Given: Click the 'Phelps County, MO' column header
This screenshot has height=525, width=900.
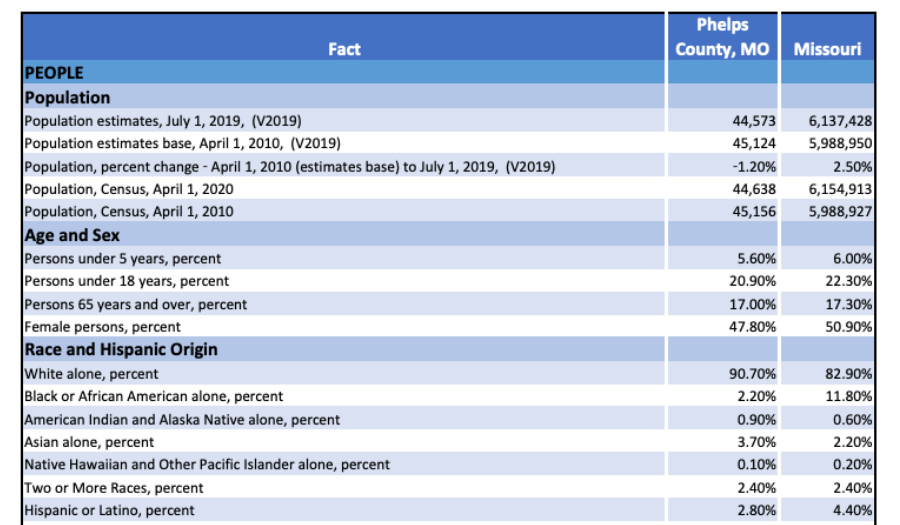Looking at the screenshot, I should [722, 37].
